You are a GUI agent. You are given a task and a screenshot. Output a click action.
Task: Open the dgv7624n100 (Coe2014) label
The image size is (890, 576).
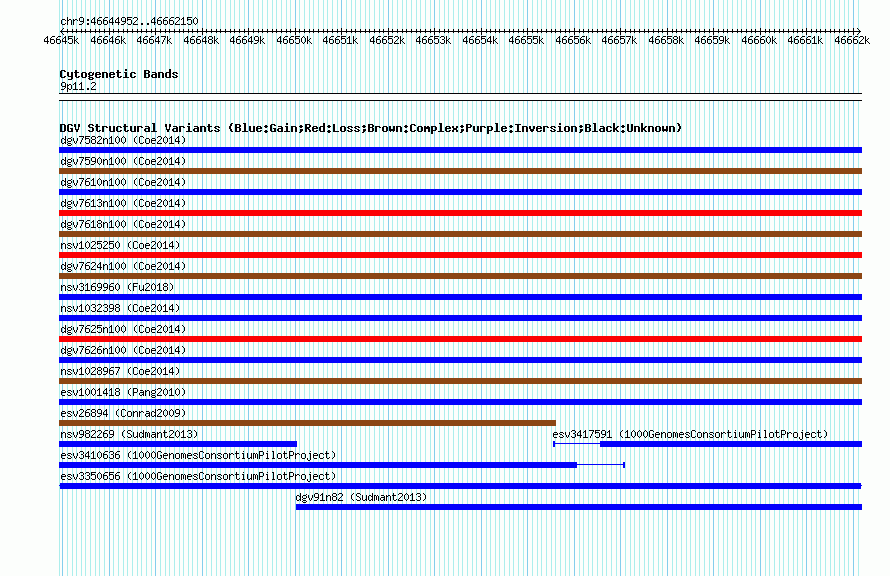pos(123,266)
